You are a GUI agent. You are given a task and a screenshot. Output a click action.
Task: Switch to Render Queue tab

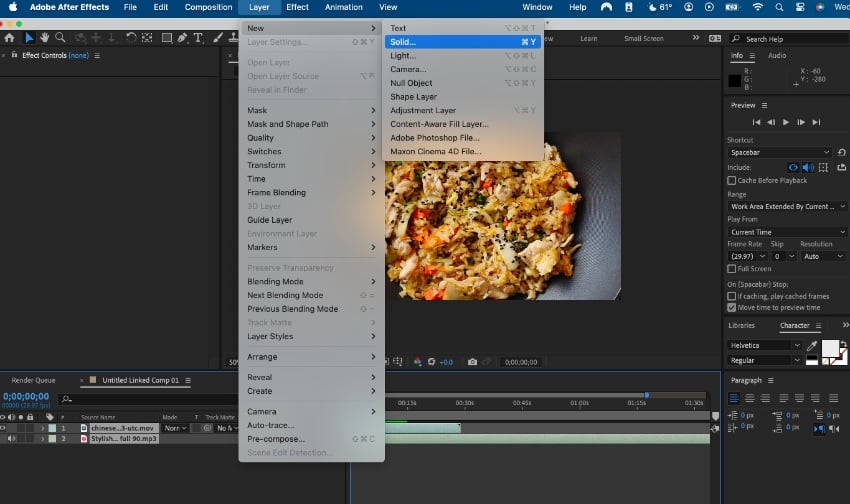tap(33, 380)
